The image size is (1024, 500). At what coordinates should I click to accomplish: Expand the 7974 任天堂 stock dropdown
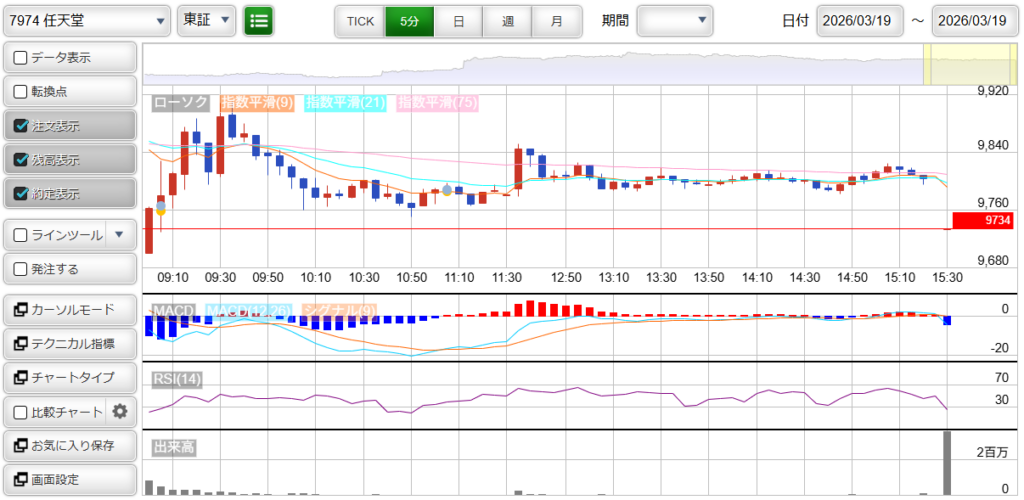87,20
